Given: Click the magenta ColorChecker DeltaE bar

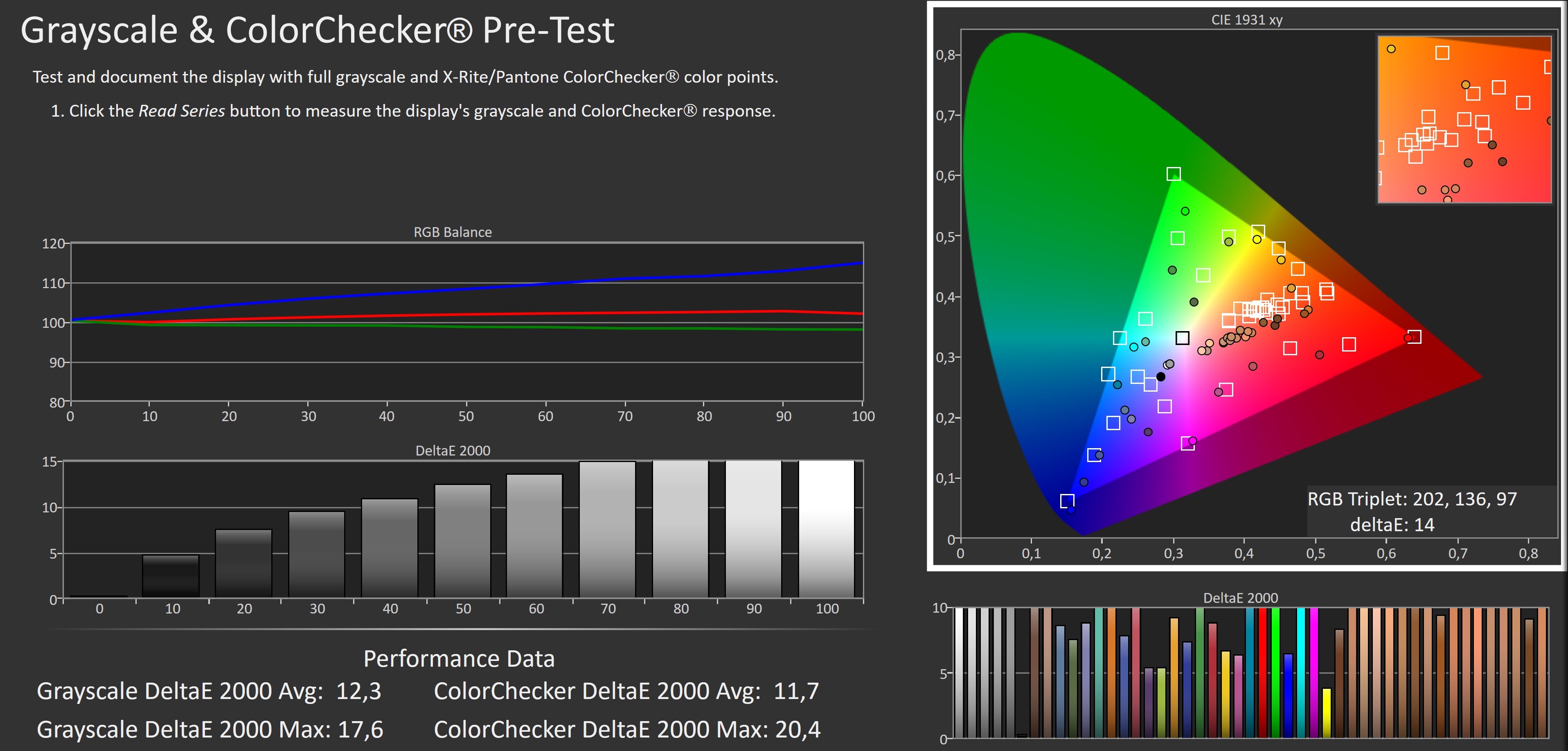Looking at the screenshot, I should tap(1313, 672).
